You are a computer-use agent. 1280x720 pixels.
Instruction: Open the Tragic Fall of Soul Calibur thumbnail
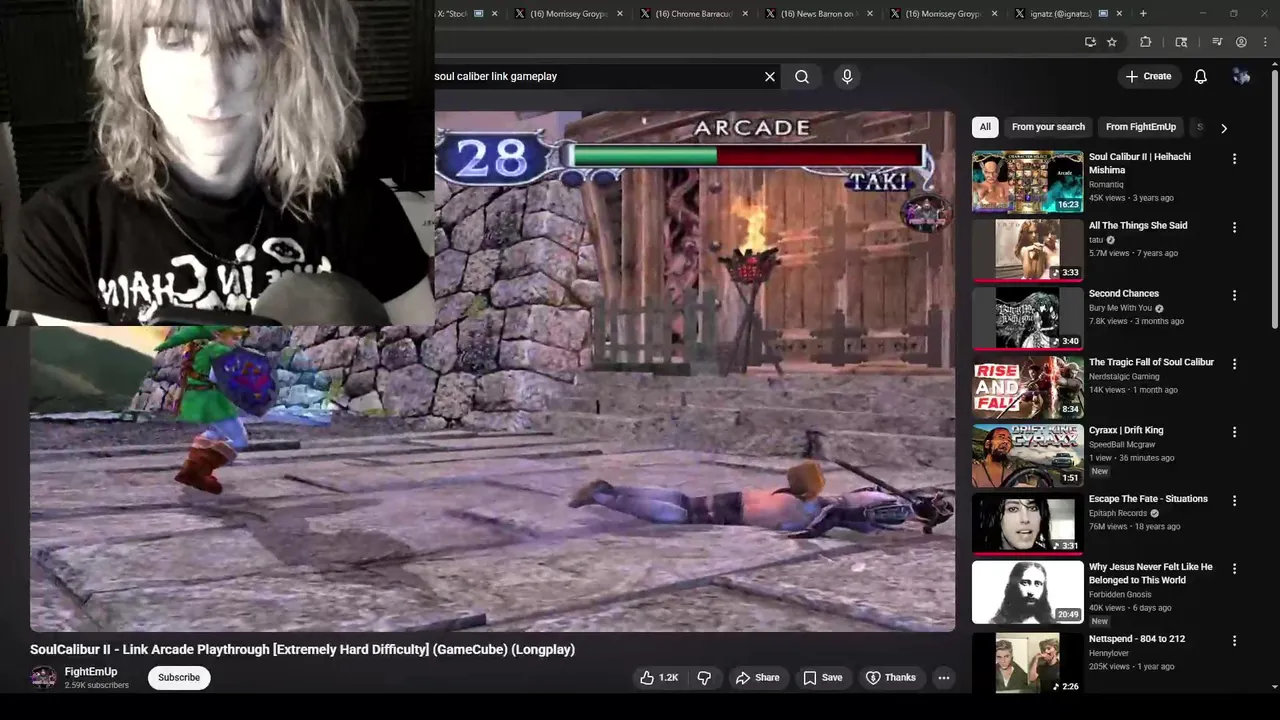1027,386
